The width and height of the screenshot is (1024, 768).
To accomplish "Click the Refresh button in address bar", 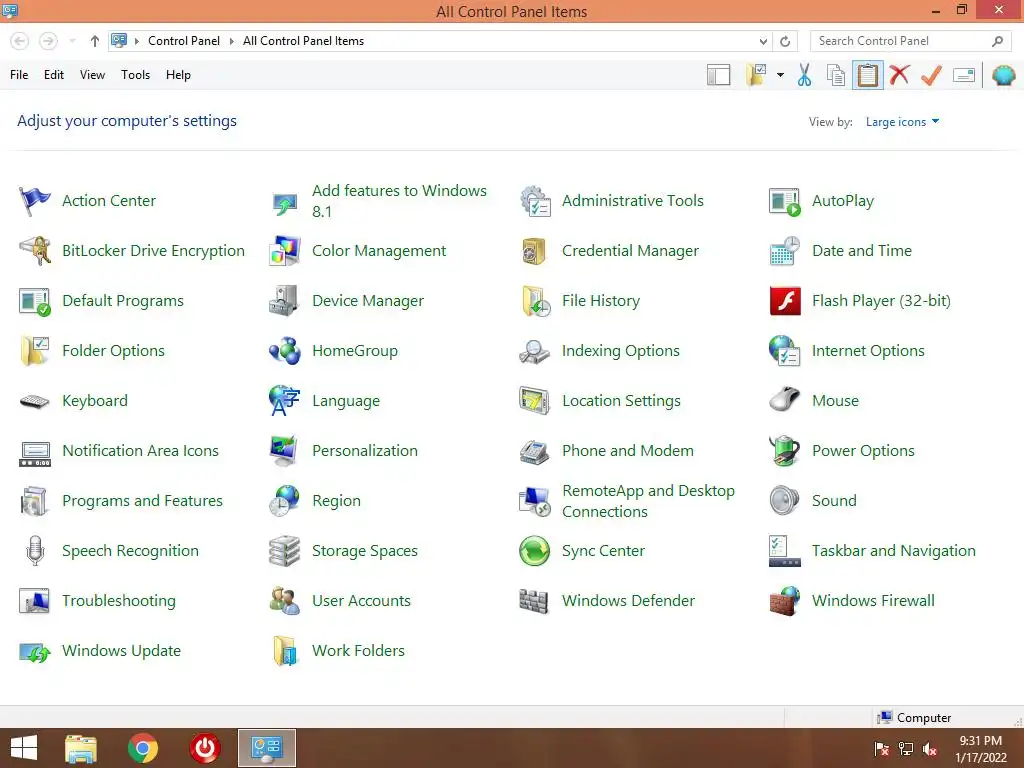I will click(x=785, y=41).
